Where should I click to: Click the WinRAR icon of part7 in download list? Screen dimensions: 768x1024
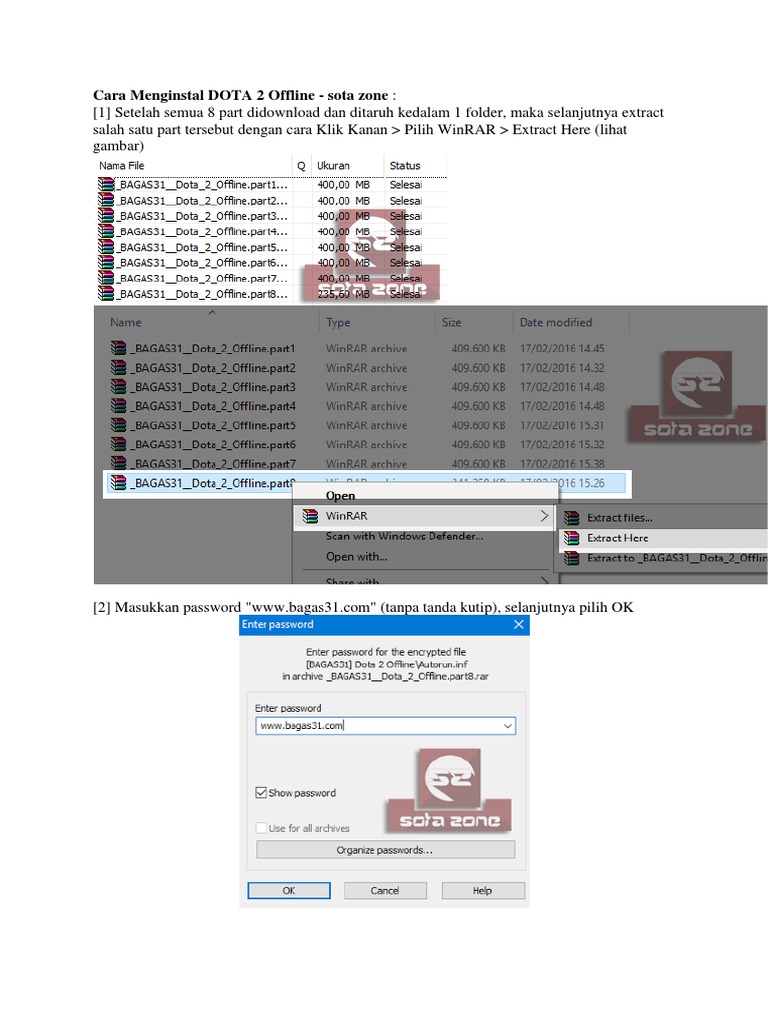(x=106, y=278)
